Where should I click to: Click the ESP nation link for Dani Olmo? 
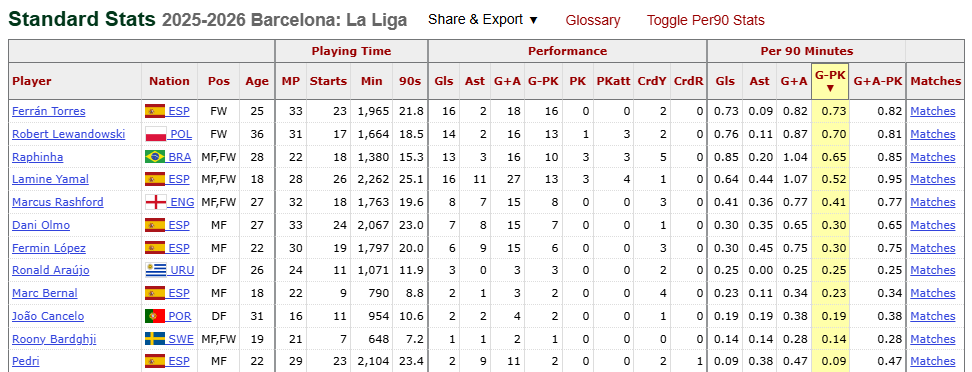click(x=179, y=225)
